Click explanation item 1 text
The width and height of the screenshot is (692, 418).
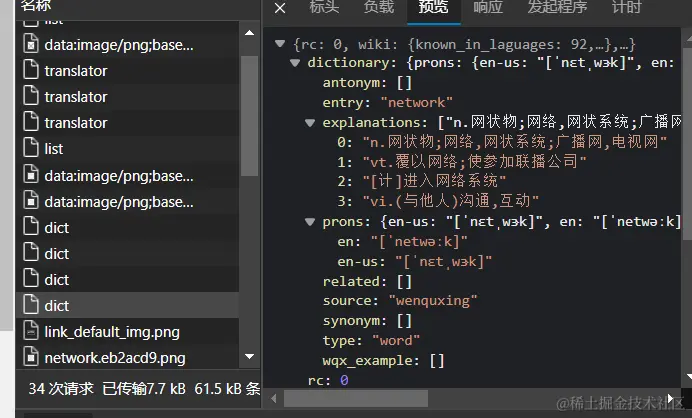[474, 162]
